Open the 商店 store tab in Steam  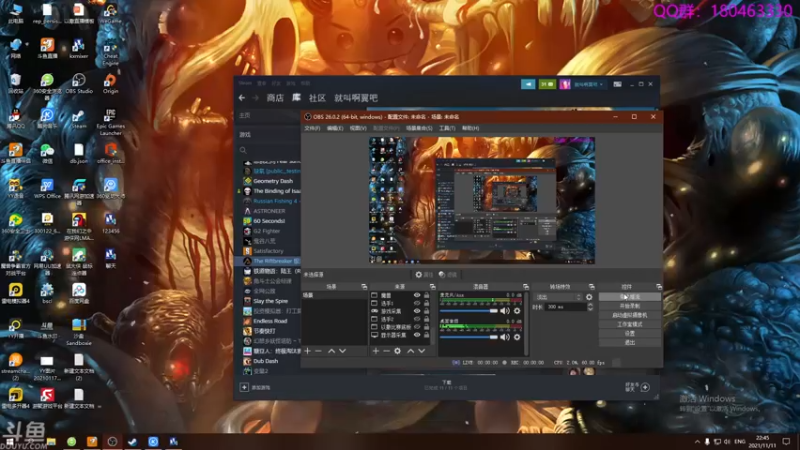[275, 97]
